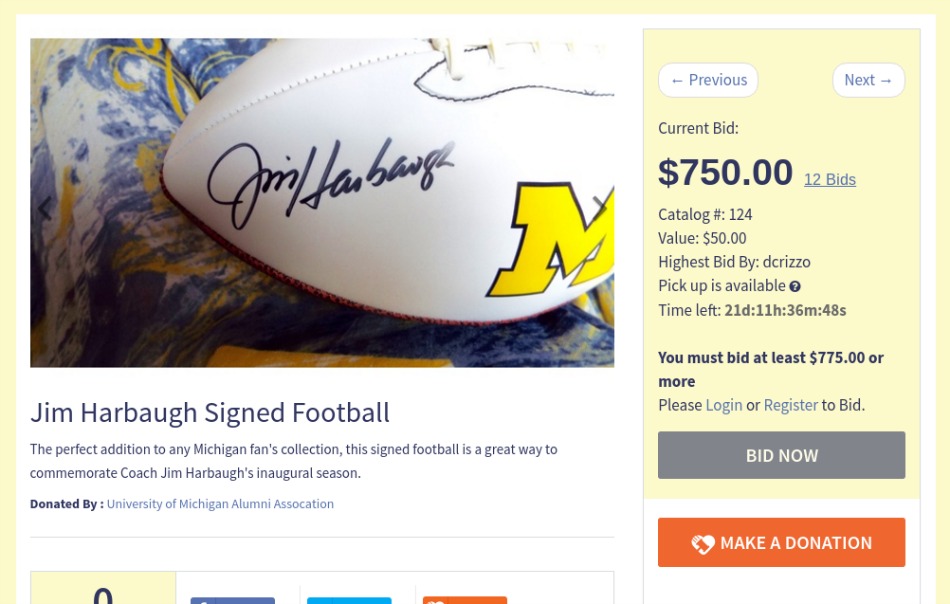The height and width of the screenshot is (604, 950).
Task: Click the light blue Twitter share button
Action: [x=349, y=600]
